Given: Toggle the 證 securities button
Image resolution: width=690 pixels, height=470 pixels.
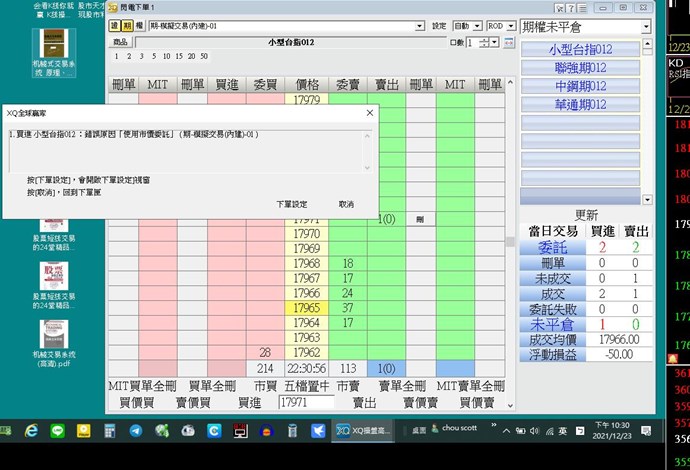Looking at the screenshot, I should (x=115, y=26).
